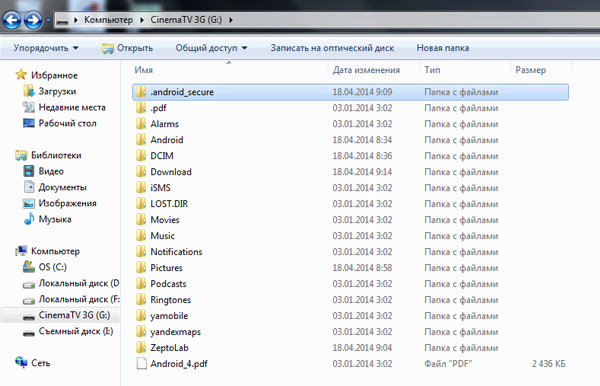Viewport: 600px width, 386px height.
Task: Click the Рабочий стол desktop icon
Action: coord(29,123)
